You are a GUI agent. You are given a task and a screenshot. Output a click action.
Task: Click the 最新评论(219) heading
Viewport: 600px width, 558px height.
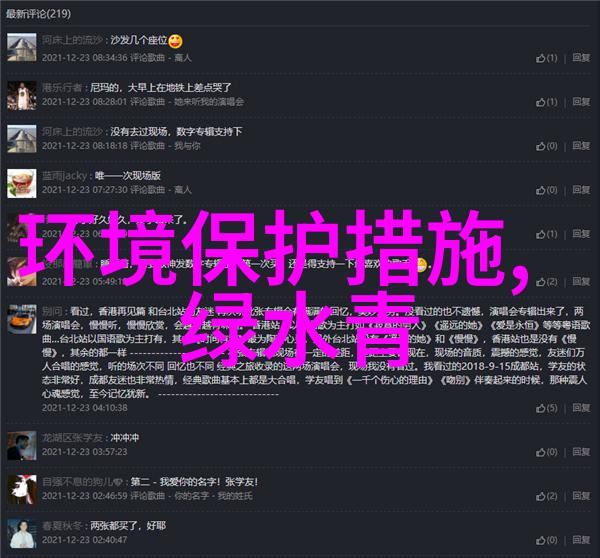[38, 14]
